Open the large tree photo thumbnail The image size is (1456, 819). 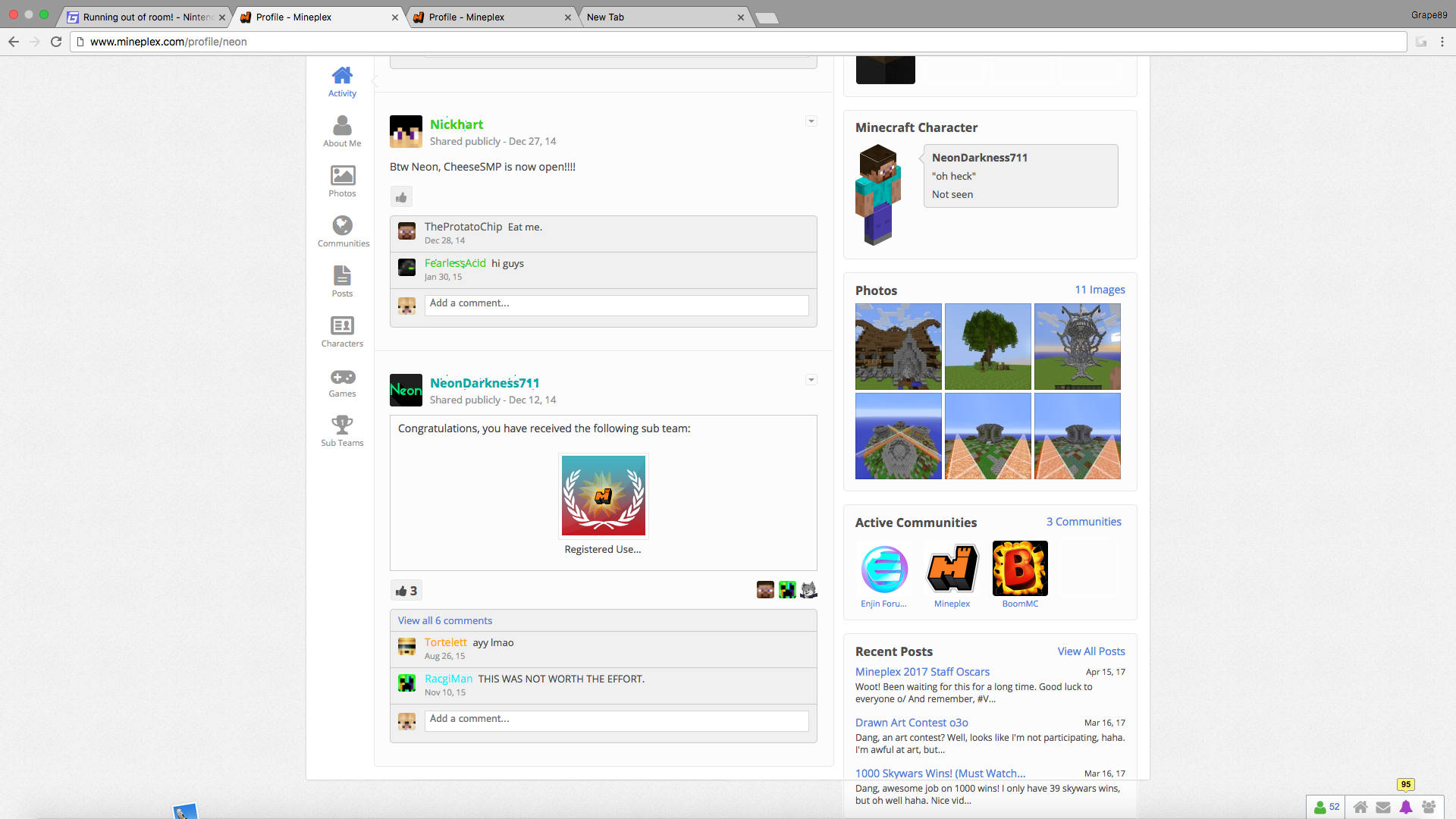pos(987,347)
